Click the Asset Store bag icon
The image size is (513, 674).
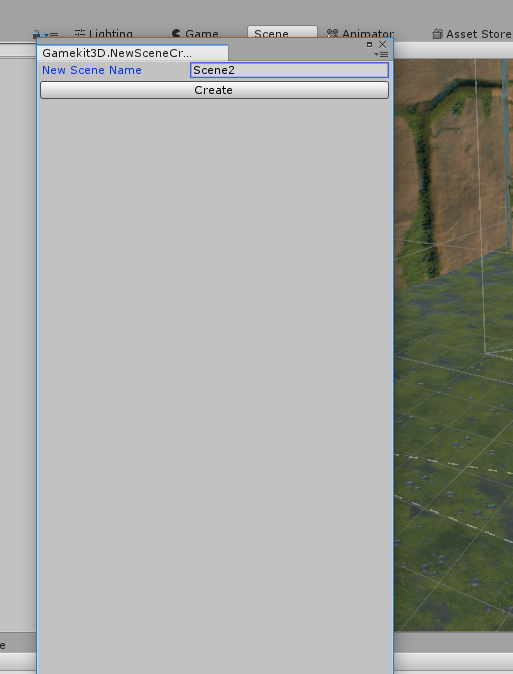pos(437,34)
